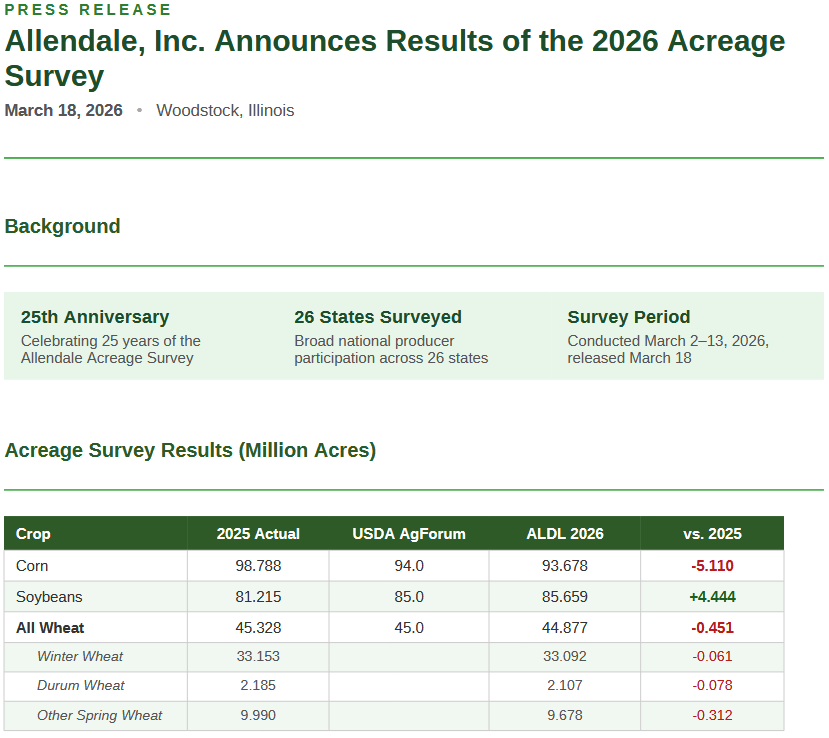Click All Wheat change value -0.451
Image resolution: width=829 pixels, height=738 pixels.
[x=712, y=628]
